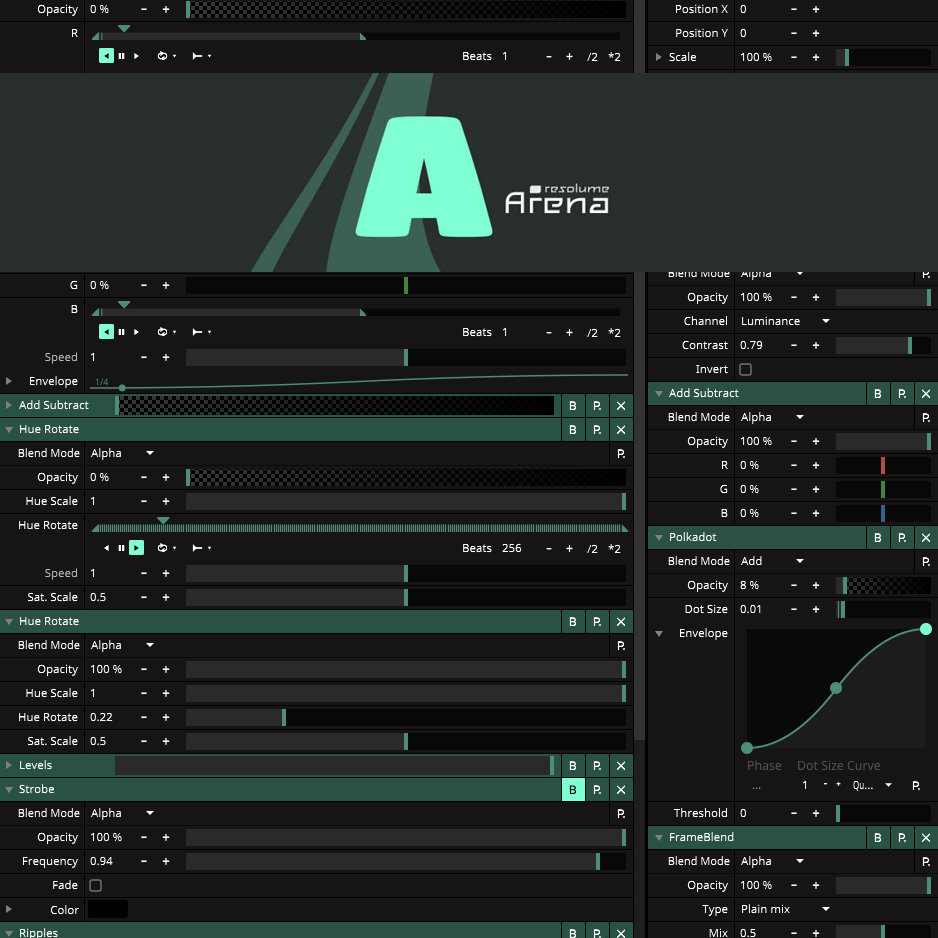Play backwards the R parameter animation
Image resolution: width=938 pixels, height=938 pixels.
coord(106,56)
